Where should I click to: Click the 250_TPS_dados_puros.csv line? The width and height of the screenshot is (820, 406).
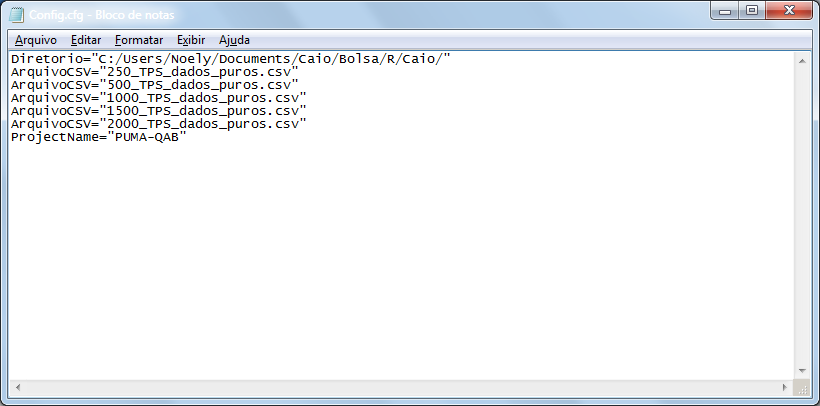[155, 72]
